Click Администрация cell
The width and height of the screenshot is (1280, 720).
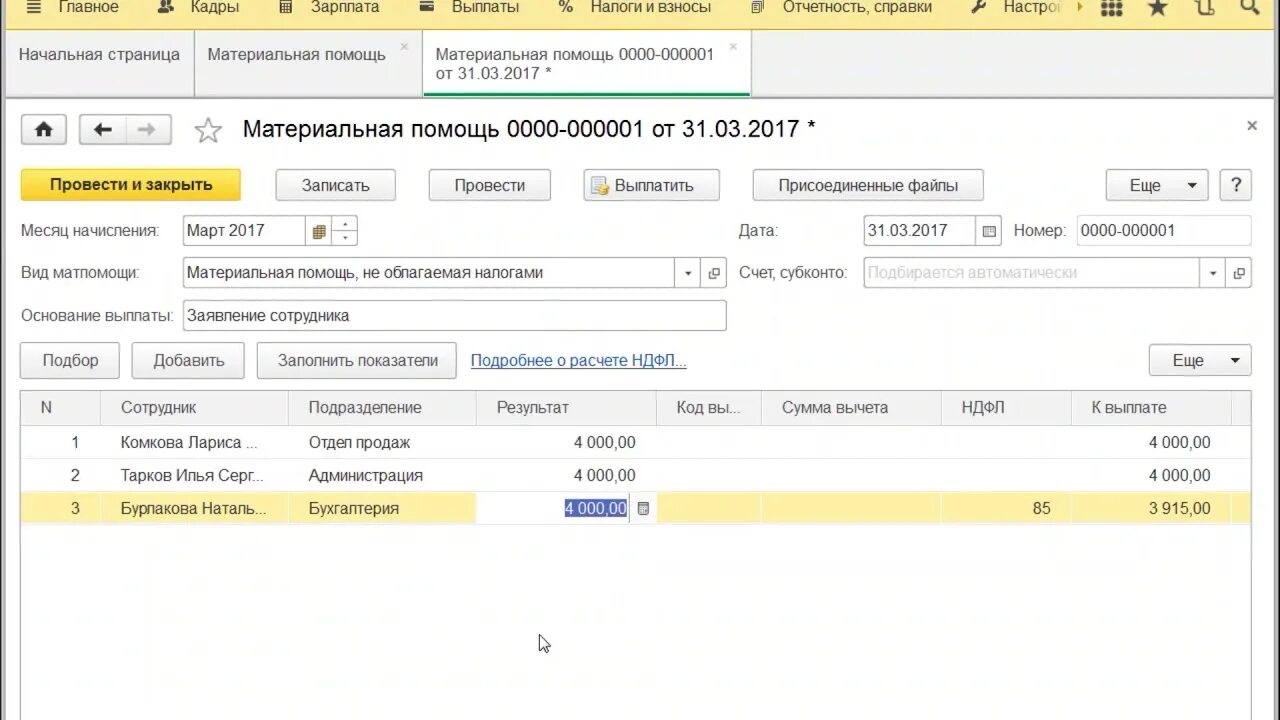382,476
